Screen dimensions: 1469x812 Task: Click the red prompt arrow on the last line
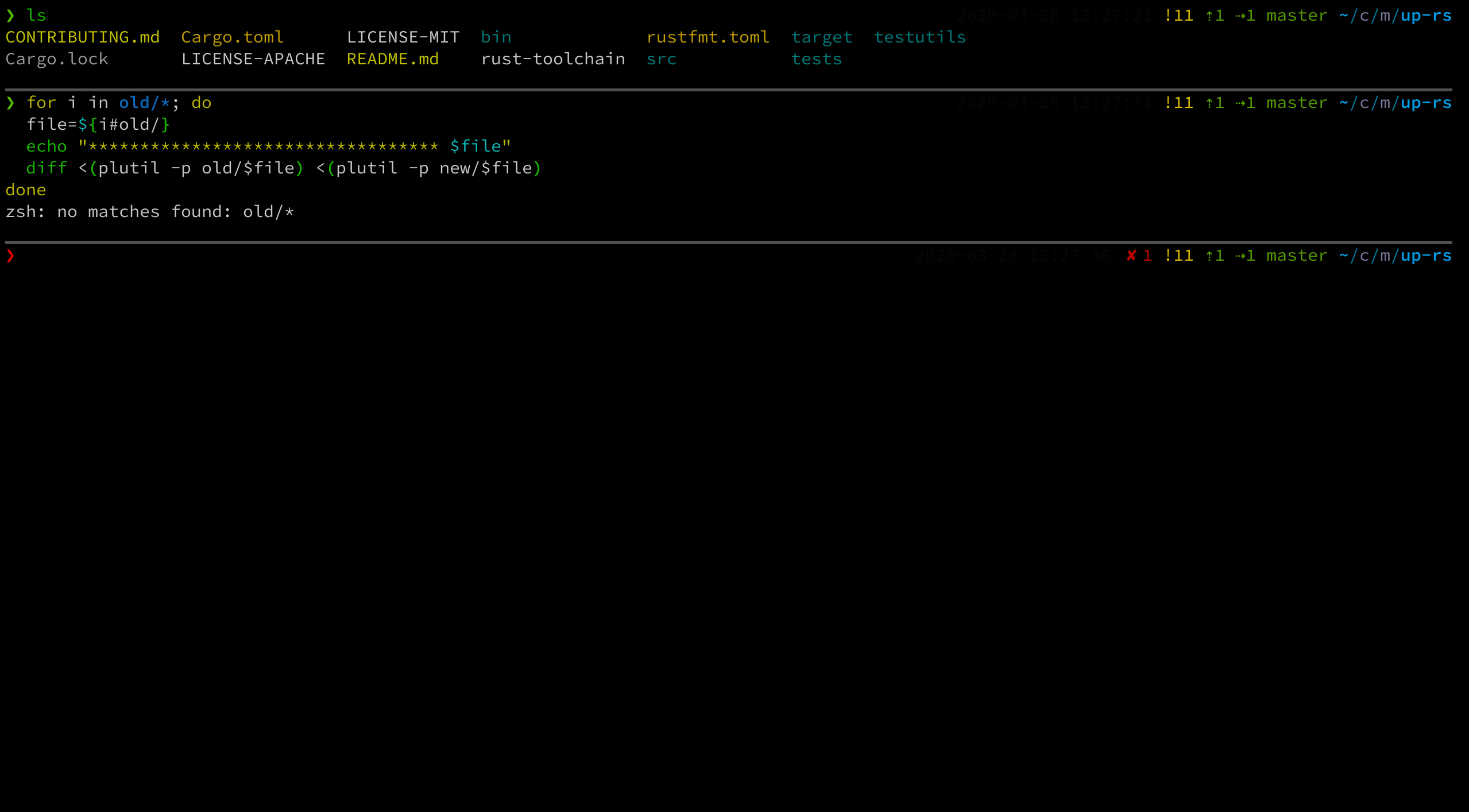tap(10, 256)
